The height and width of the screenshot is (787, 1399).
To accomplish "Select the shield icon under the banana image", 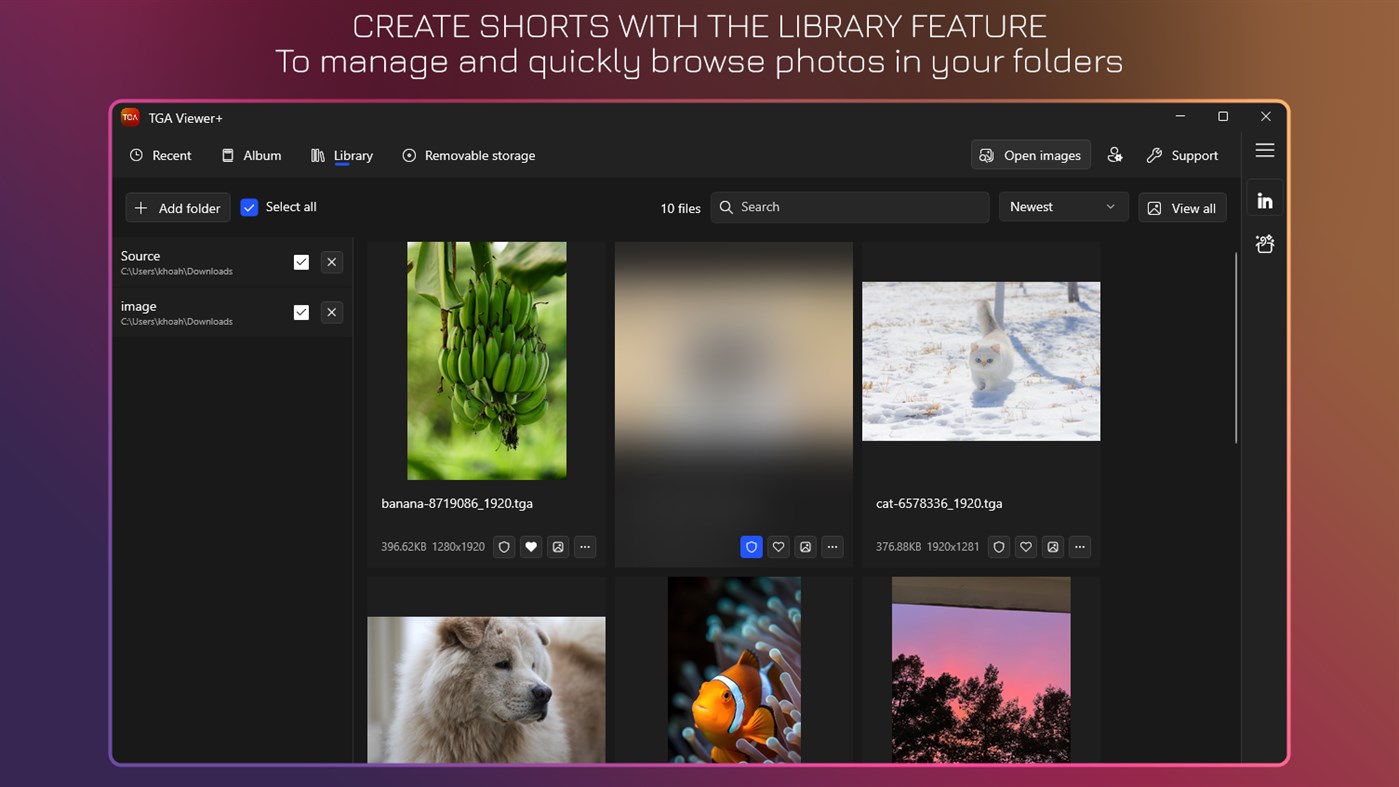I will (x=503, y=547).
